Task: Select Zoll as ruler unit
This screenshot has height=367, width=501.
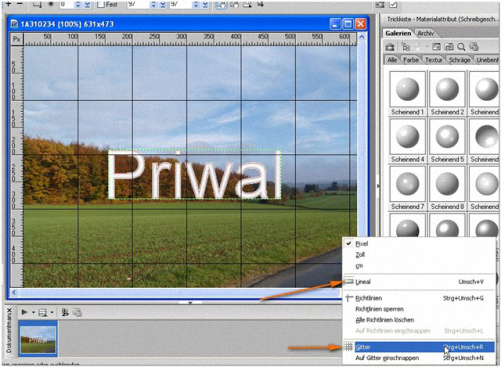Action: 418,255
